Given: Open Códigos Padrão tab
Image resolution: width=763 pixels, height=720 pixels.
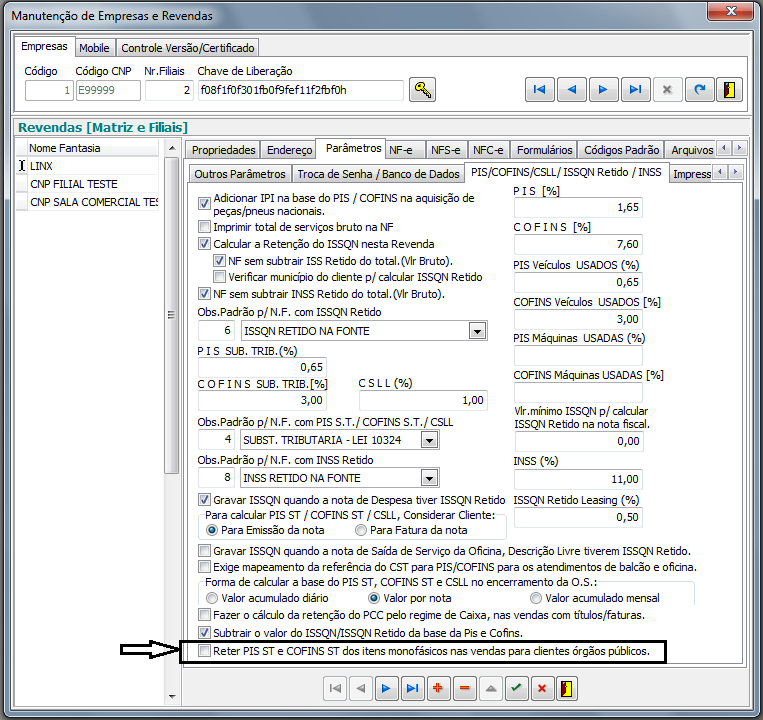Looking at the screenshot, I should click(x=621, y=150).
